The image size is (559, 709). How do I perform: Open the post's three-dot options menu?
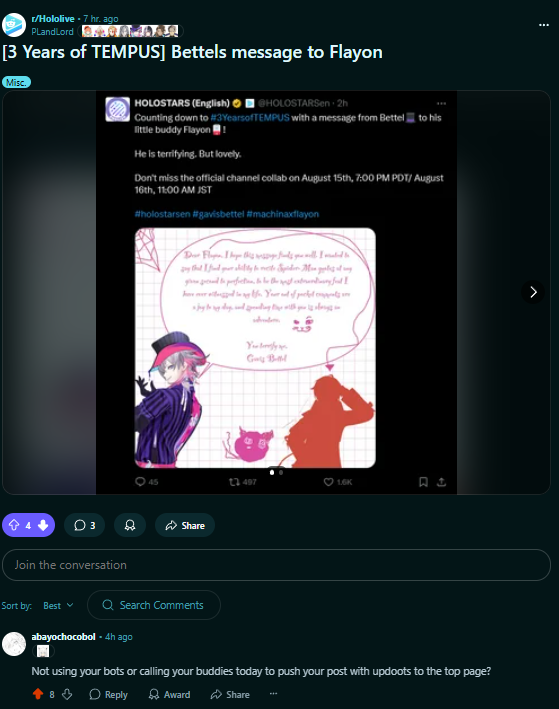tap(544, 25)
